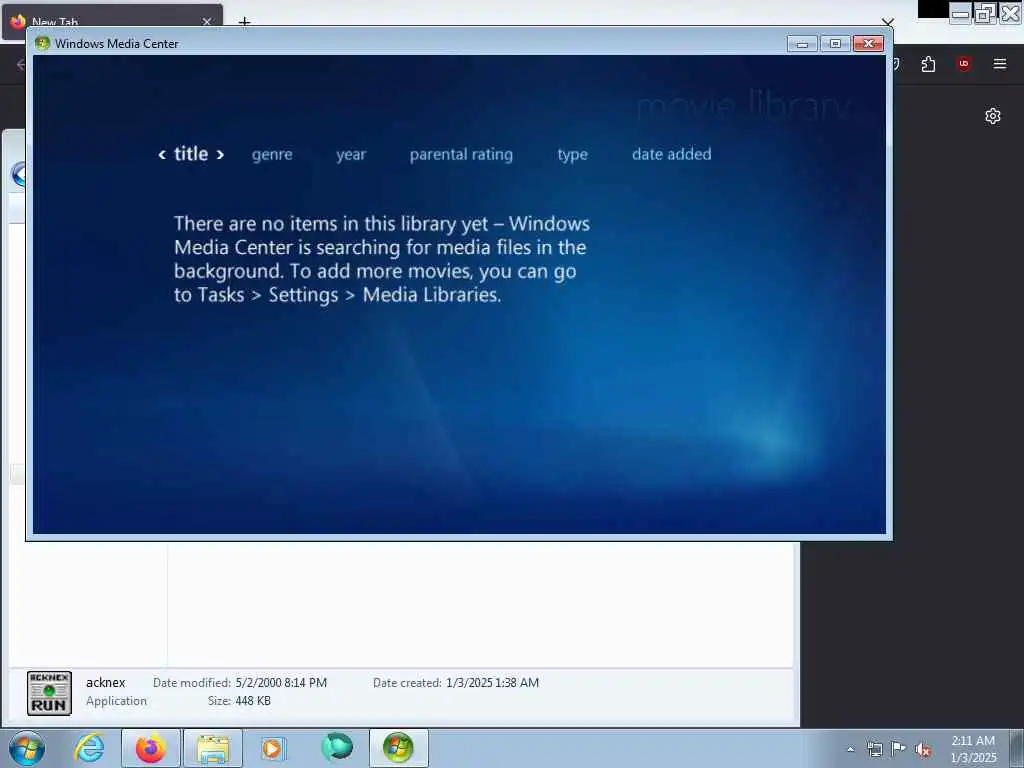
Task: Click Date created value 1/3/2025 1:38 AM
Action: [492, 683]
